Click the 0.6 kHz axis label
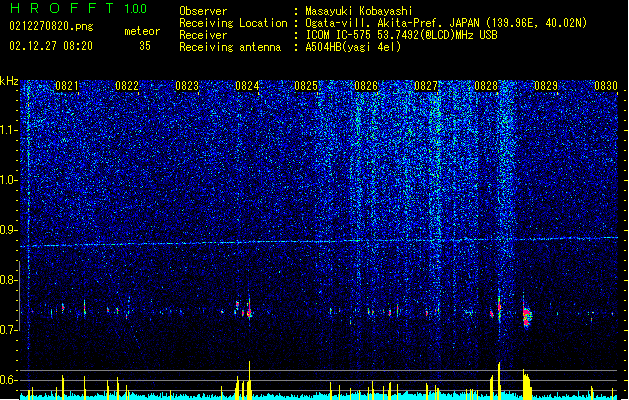The height and width of the screenshot is (400, 629). pos(9,380)
